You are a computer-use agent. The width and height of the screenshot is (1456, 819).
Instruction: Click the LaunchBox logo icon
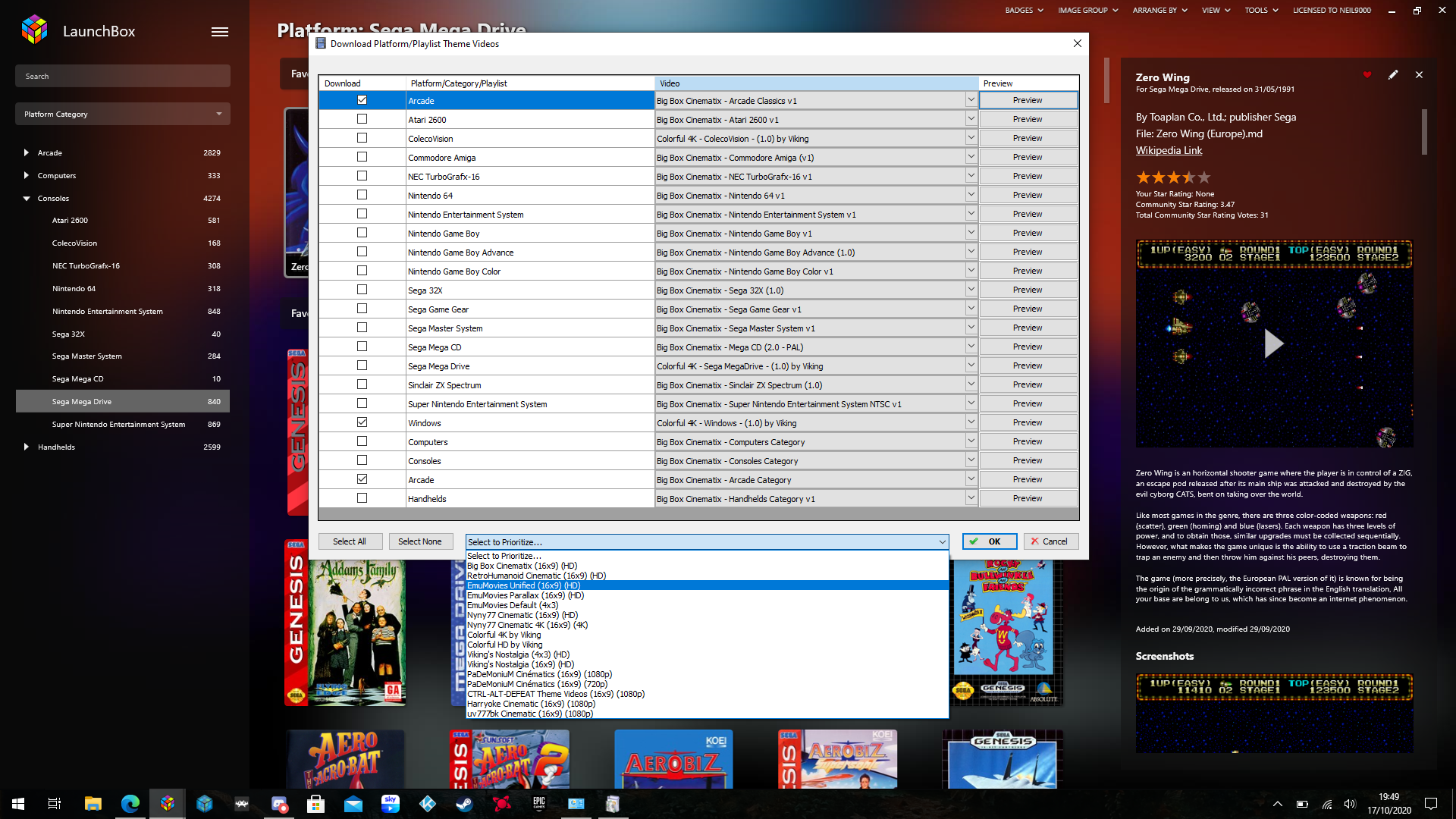[x=34, y=30]
